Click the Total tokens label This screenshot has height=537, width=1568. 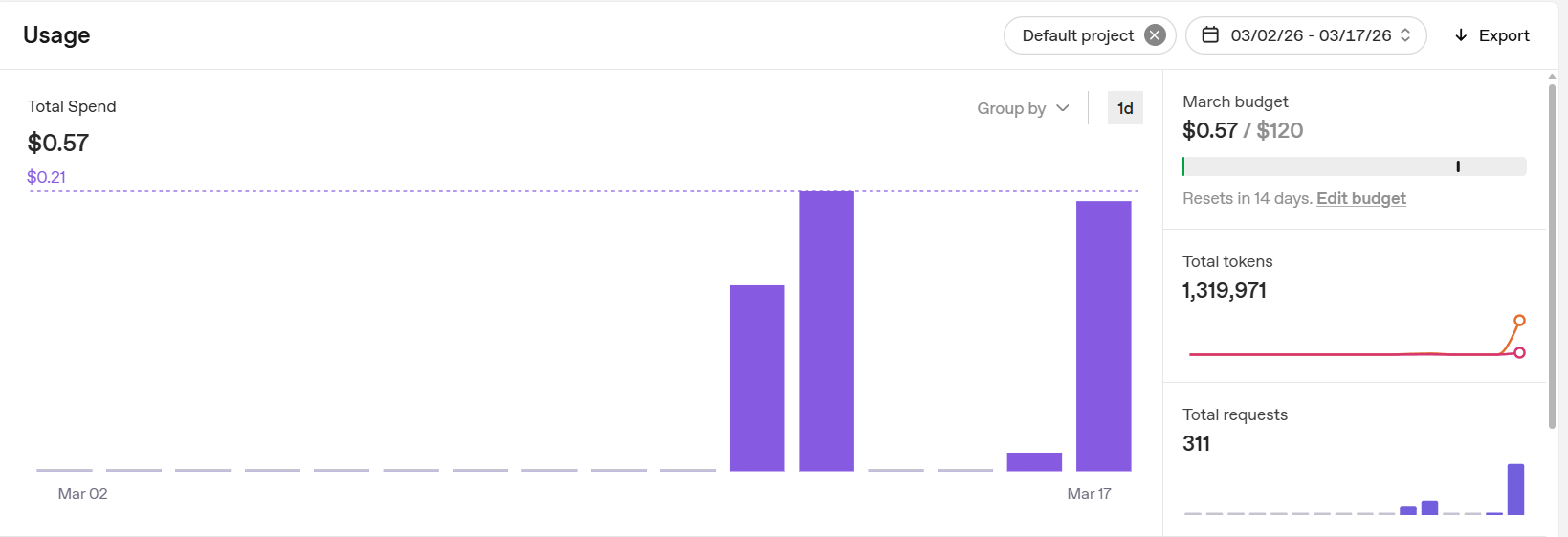(x=1227, y=261)
